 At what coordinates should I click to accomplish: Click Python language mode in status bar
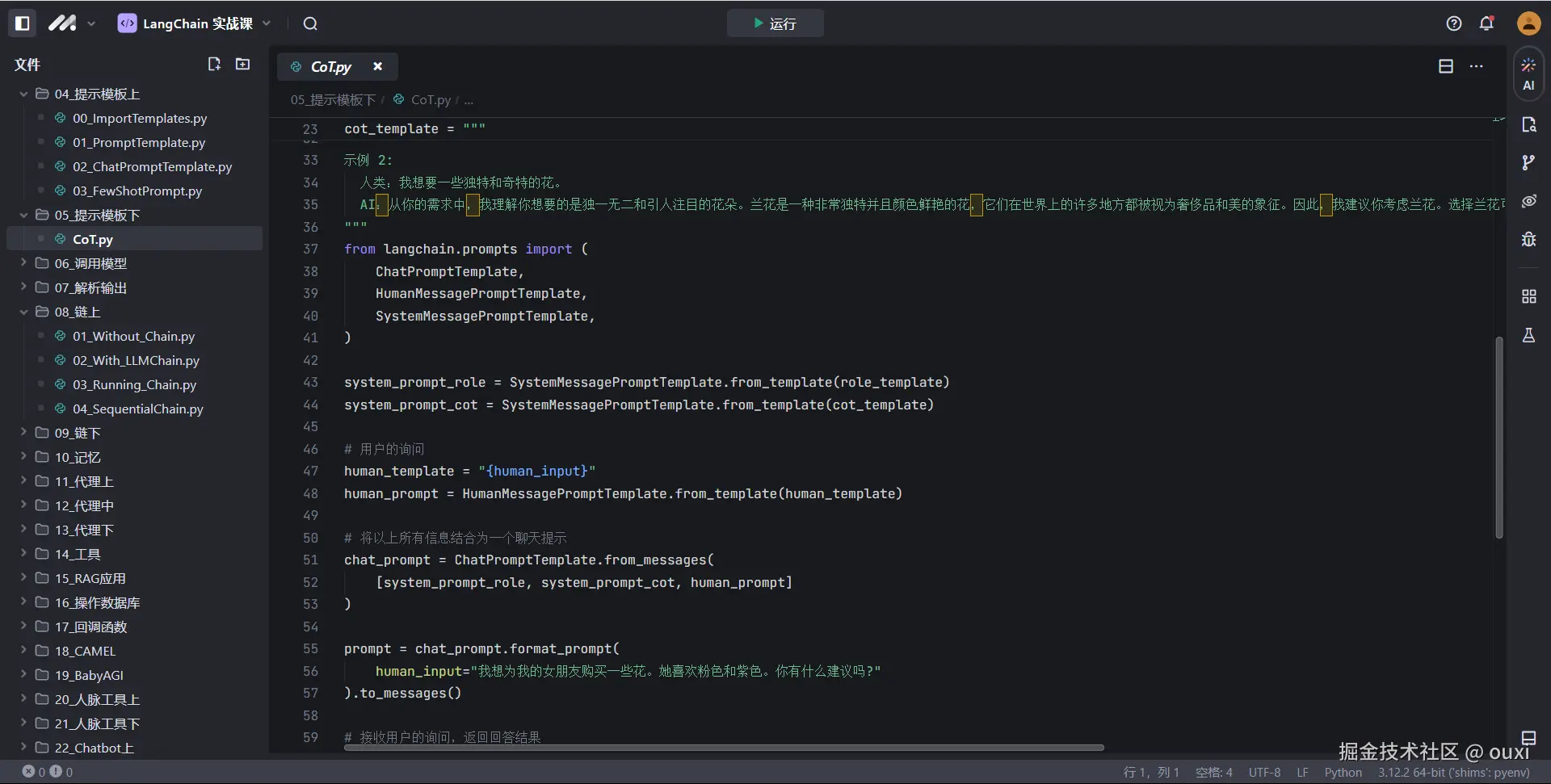[x=1343, y=773]
